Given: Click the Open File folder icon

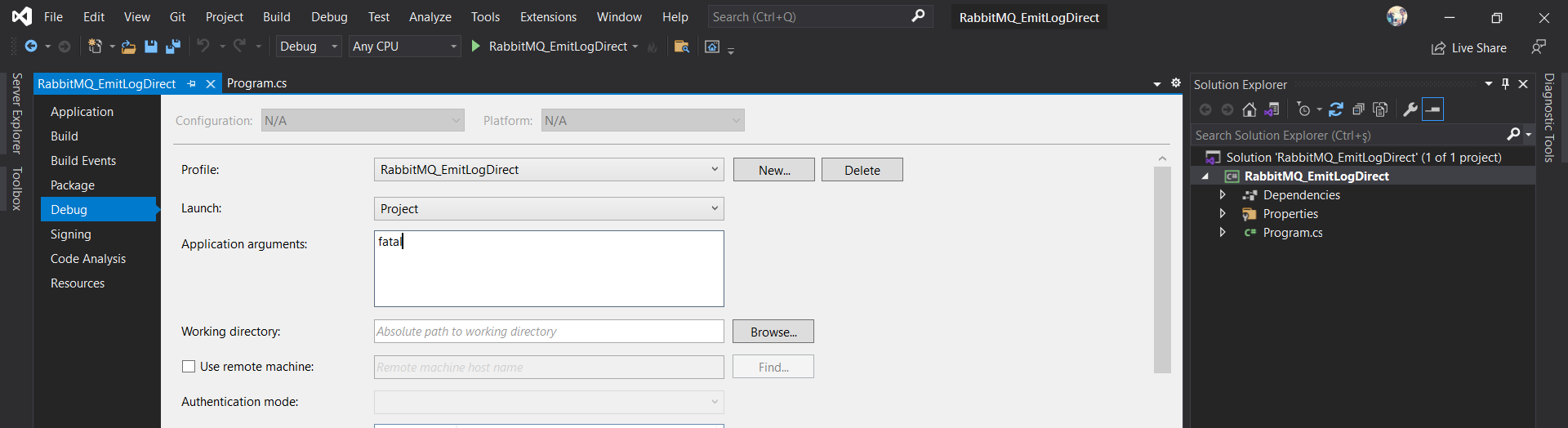Looking at the screenshot, I should (128, 47).
